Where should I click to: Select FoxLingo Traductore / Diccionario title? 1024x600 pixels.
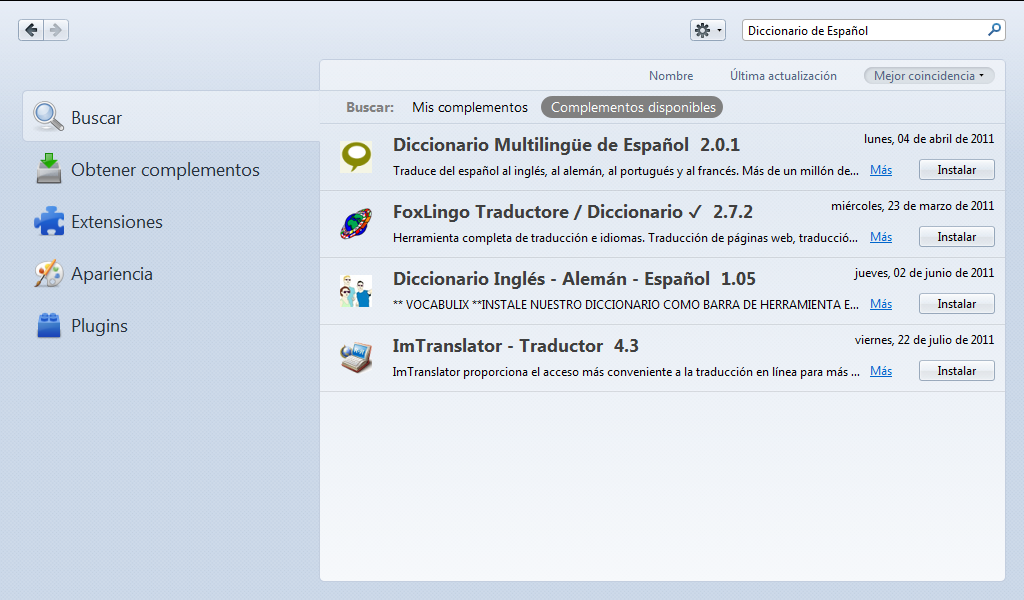tap(547, 212)
